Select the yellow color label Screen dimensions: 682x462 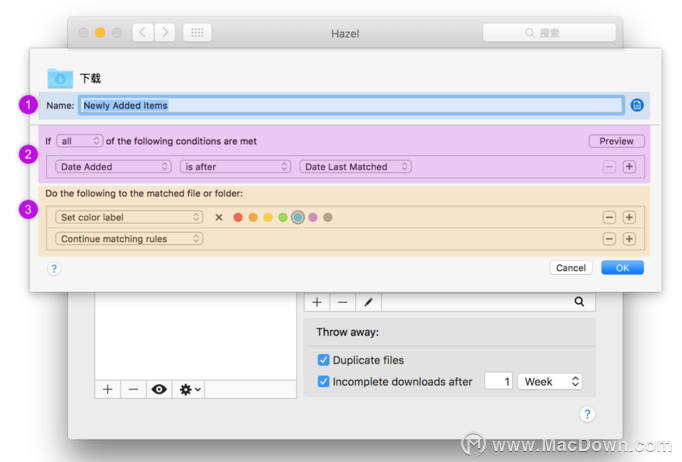tap(268, 217)
